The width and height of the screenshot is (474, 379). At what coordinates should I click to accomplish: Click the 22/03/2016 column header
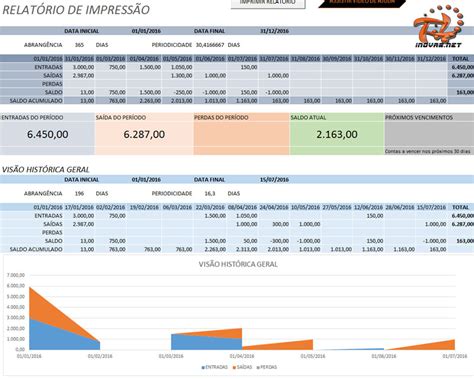click(x=210, y=207)
